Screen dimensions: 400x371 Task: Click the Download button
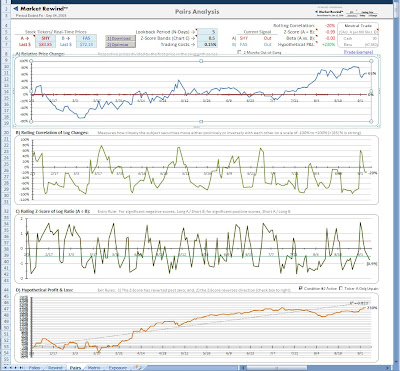click(x=120, y=38)
